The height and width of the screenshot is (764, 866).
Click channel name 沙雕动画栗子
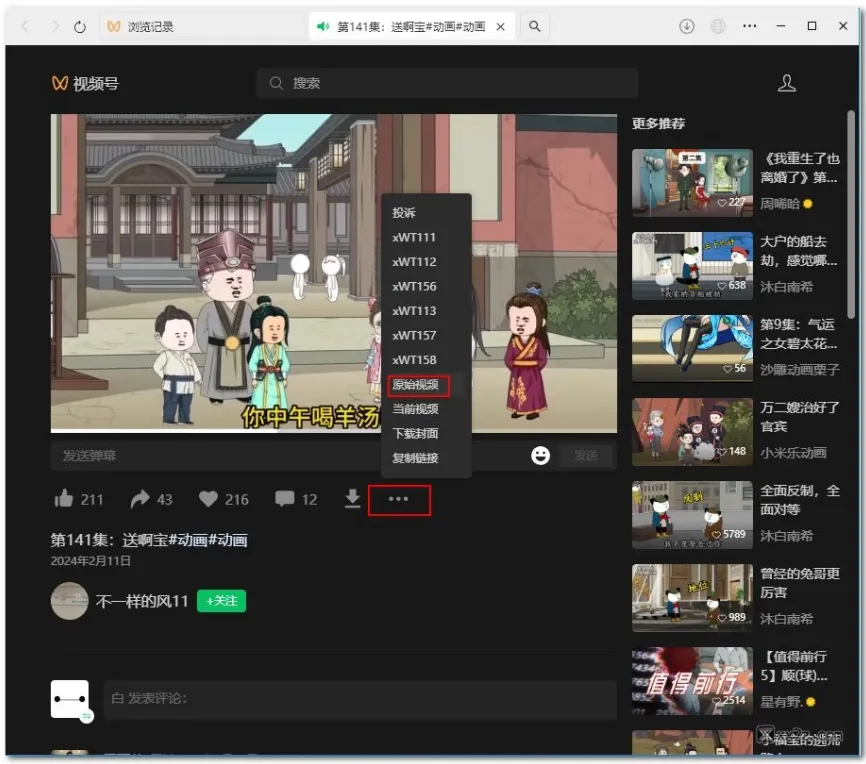800,370
